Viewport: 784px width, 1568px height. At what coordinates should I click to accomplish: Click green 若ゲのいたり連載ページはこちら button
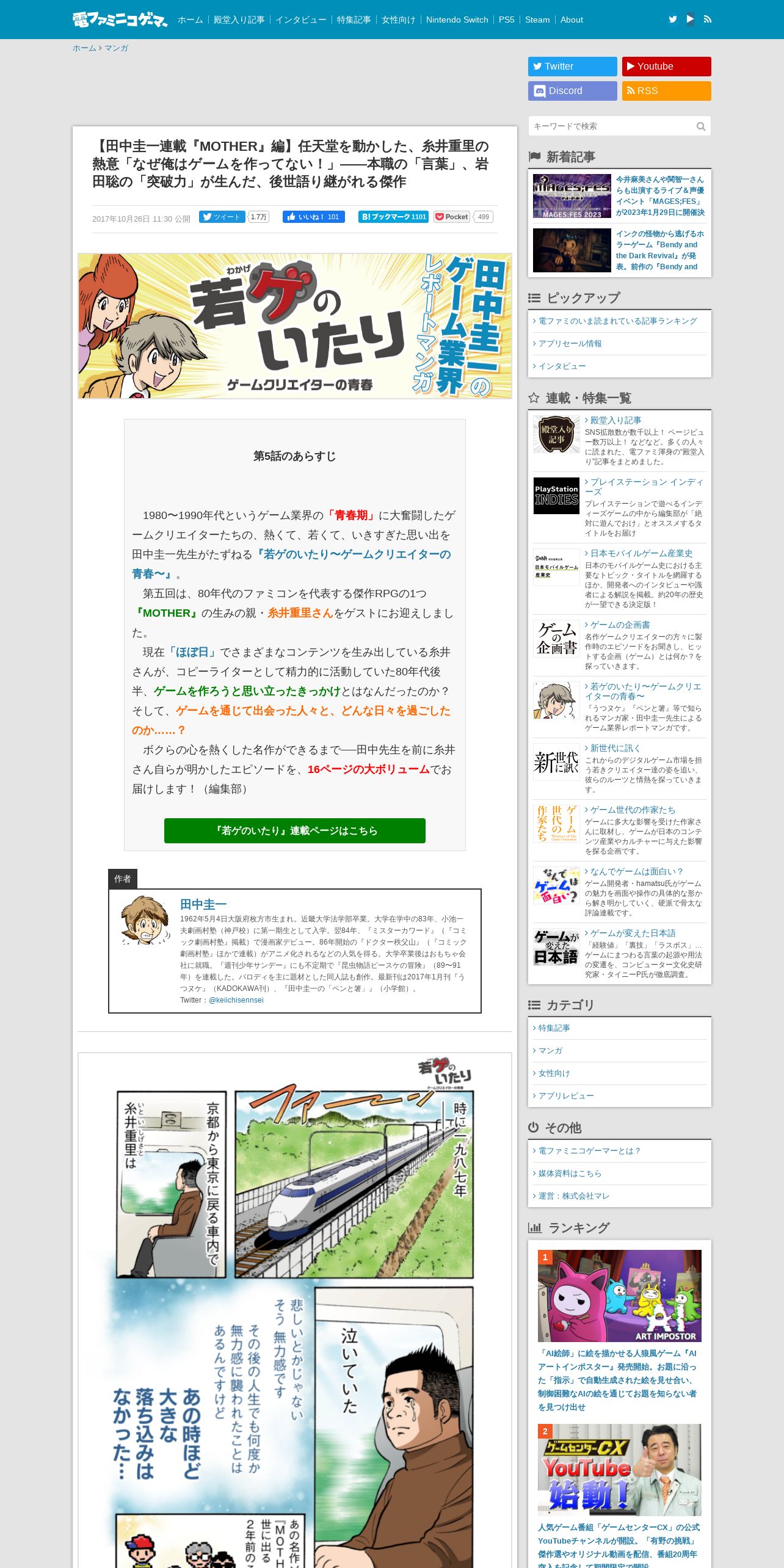click(x=295, y=830)
